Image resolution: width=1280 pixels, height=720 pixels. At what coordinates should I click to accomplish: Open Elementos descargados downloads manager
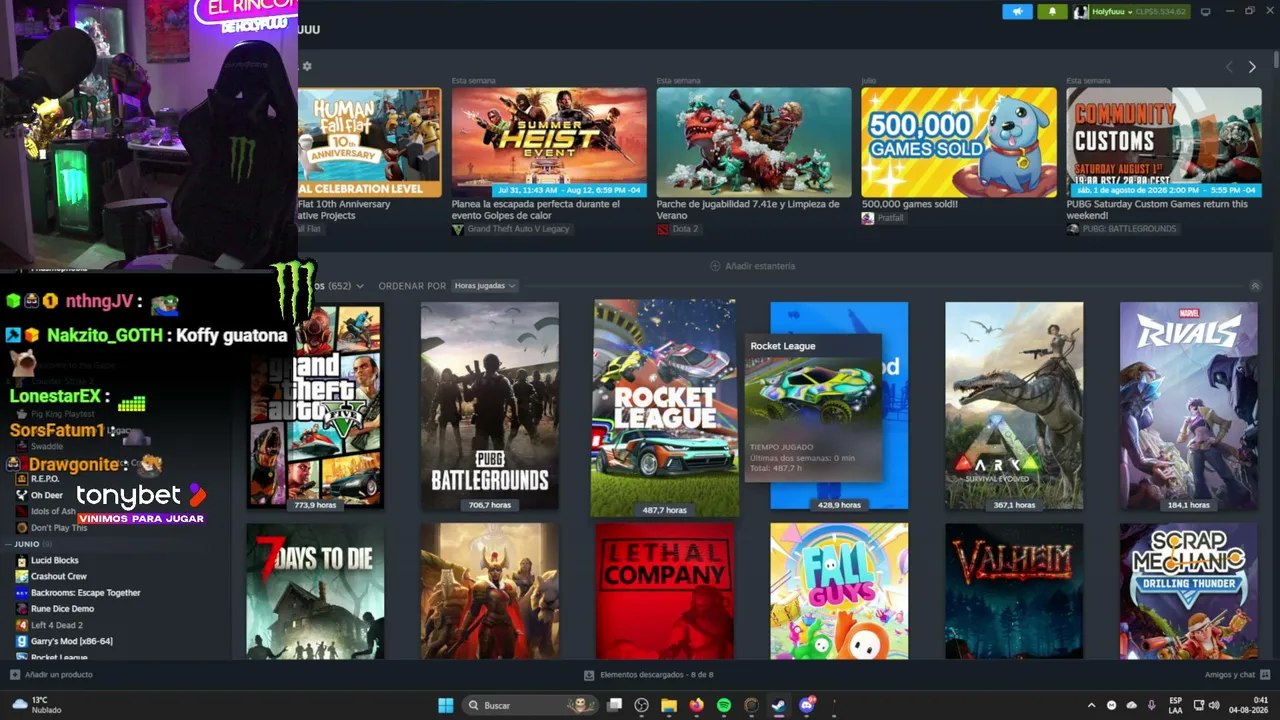point(649,675)
